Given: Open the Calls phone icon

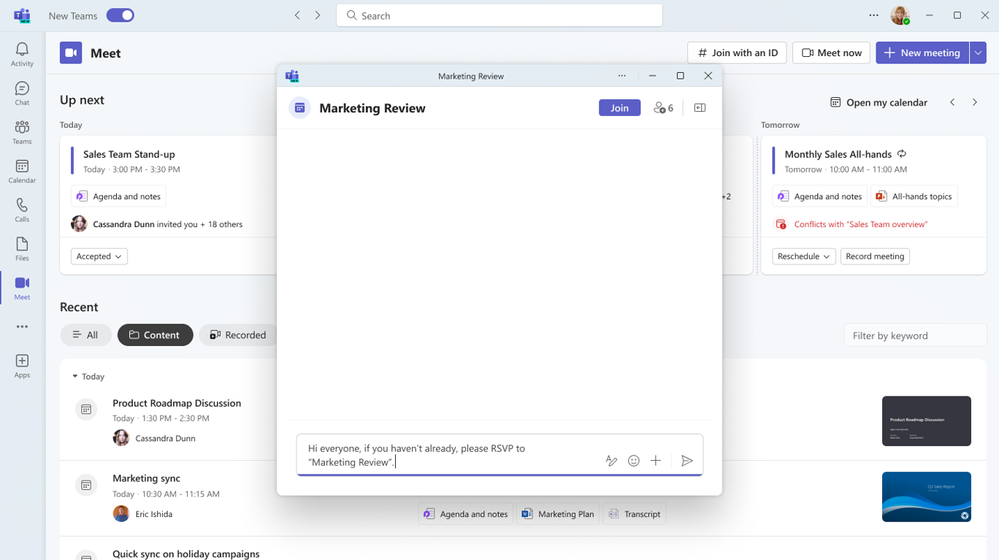Looking at the screenshot, I should point(22,210).
